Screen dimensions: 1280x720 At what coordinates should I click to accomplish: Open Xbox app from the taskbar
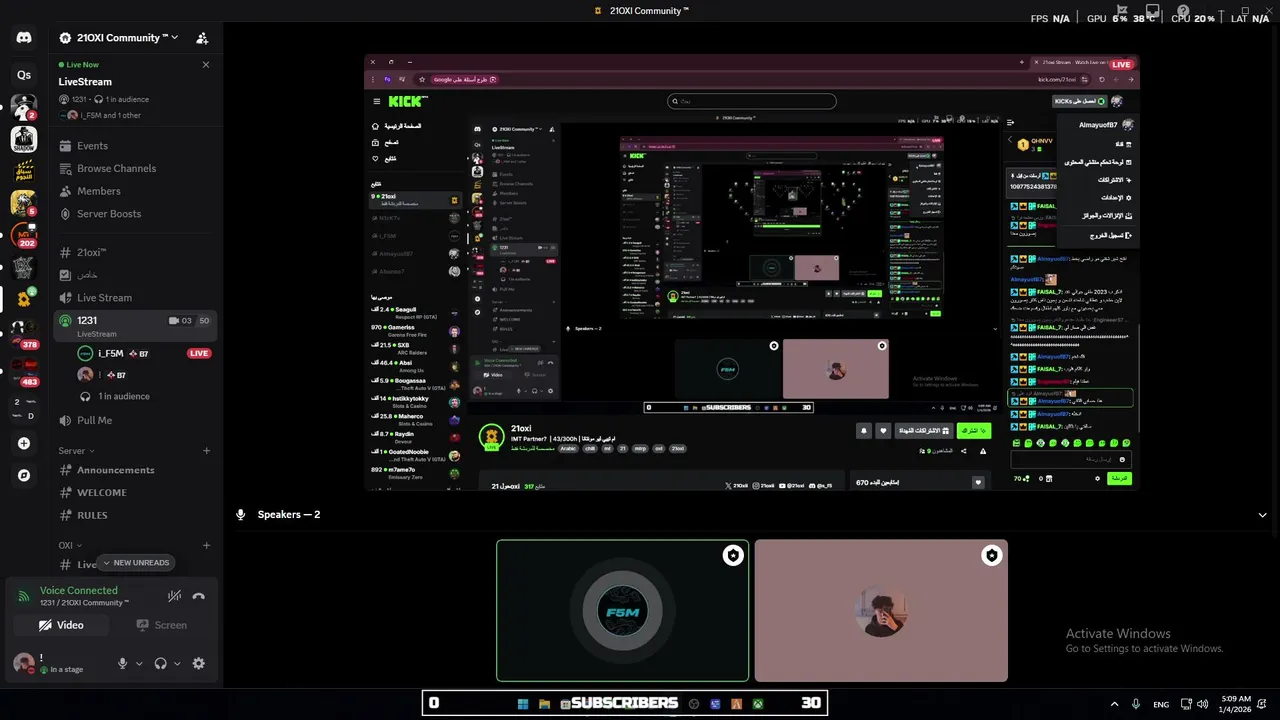click(758, 703)
